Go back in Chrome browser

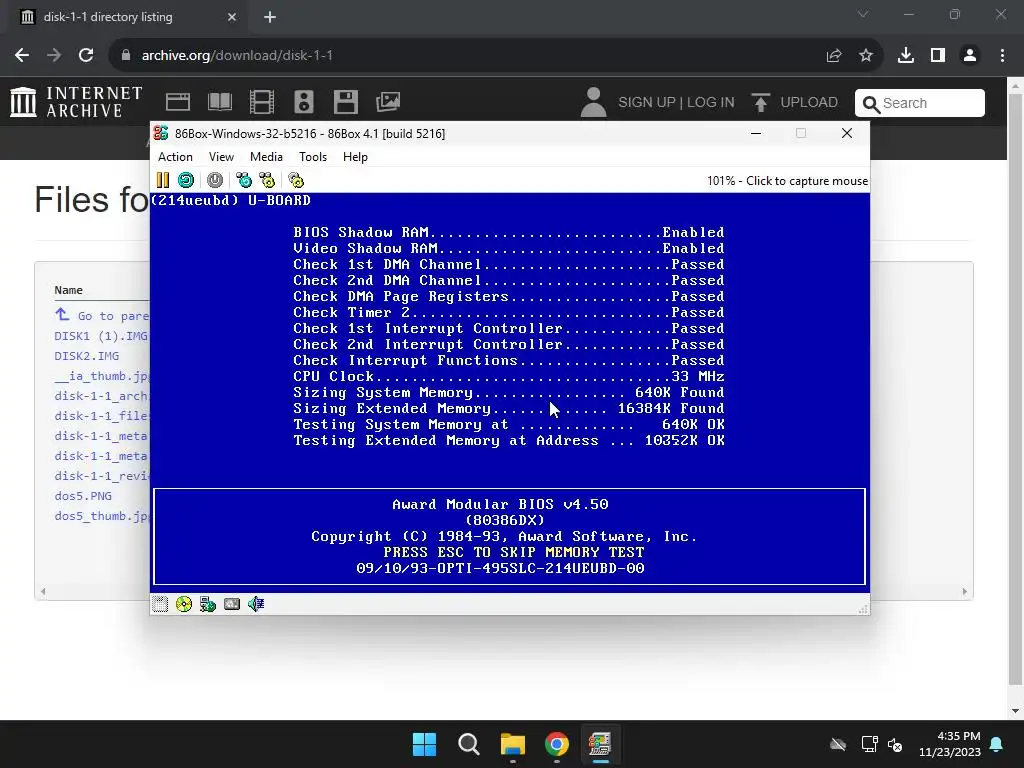22,56
